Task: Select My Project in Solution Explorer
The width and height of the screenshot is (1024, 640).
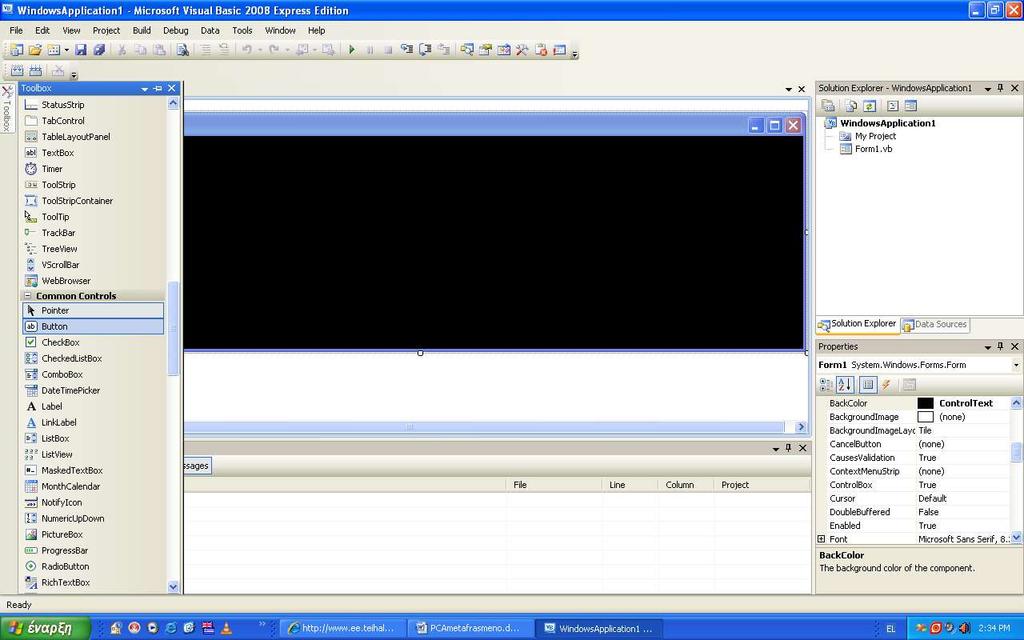Action: pos(875,136)
